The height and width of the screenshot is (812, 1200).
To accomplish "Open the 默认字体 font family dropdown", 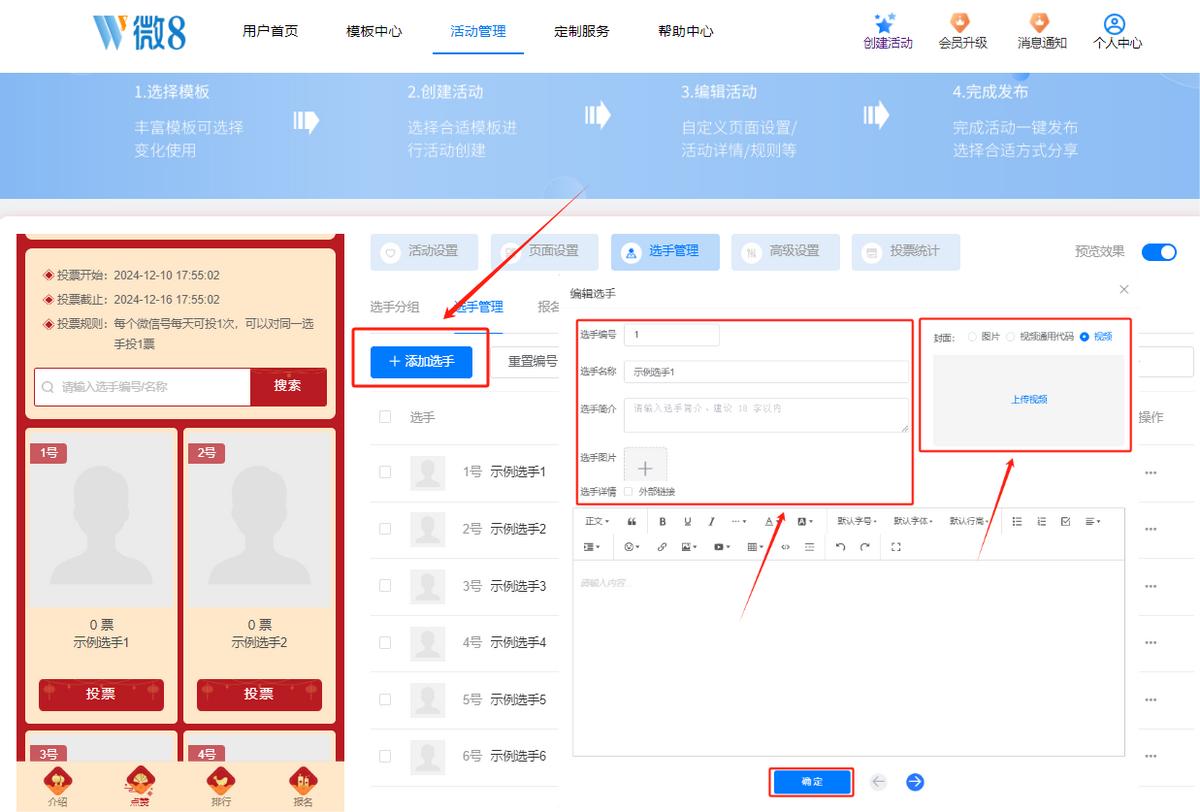I will [x=914, y=521].
